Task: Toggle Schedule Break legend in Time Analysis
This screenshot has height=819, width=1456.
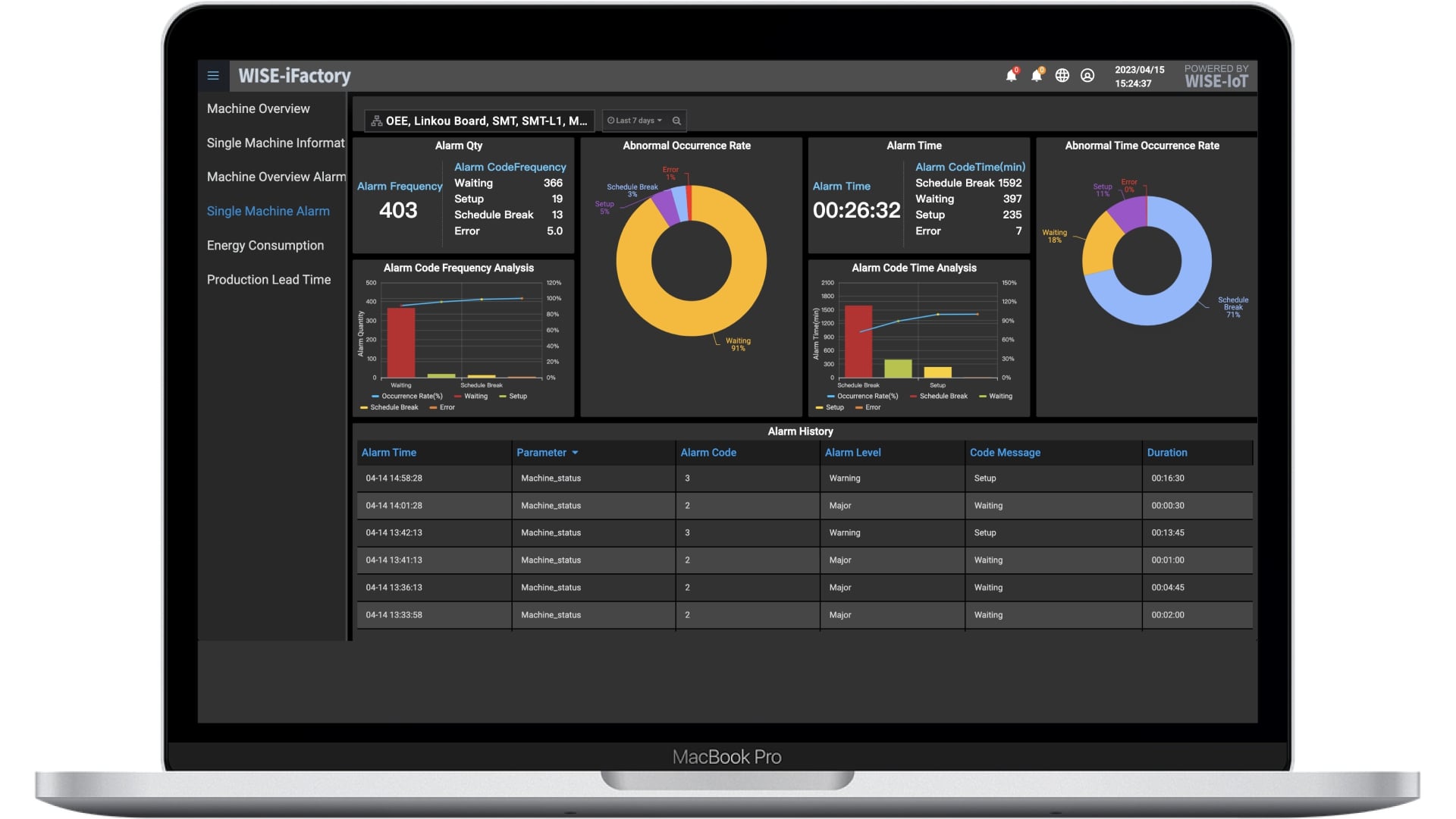Action: [938, 396]
